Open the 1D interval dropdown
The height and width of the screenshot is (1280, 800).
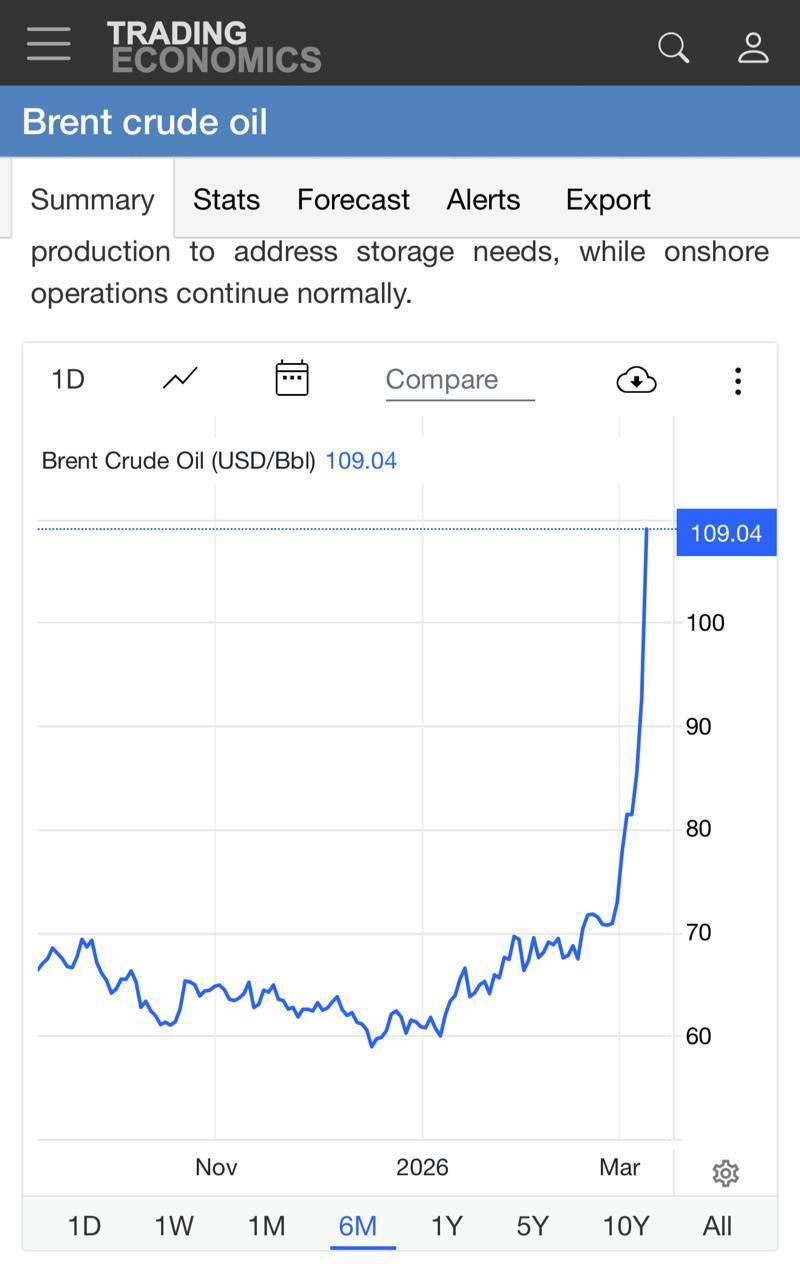click(x=68, y=379)
